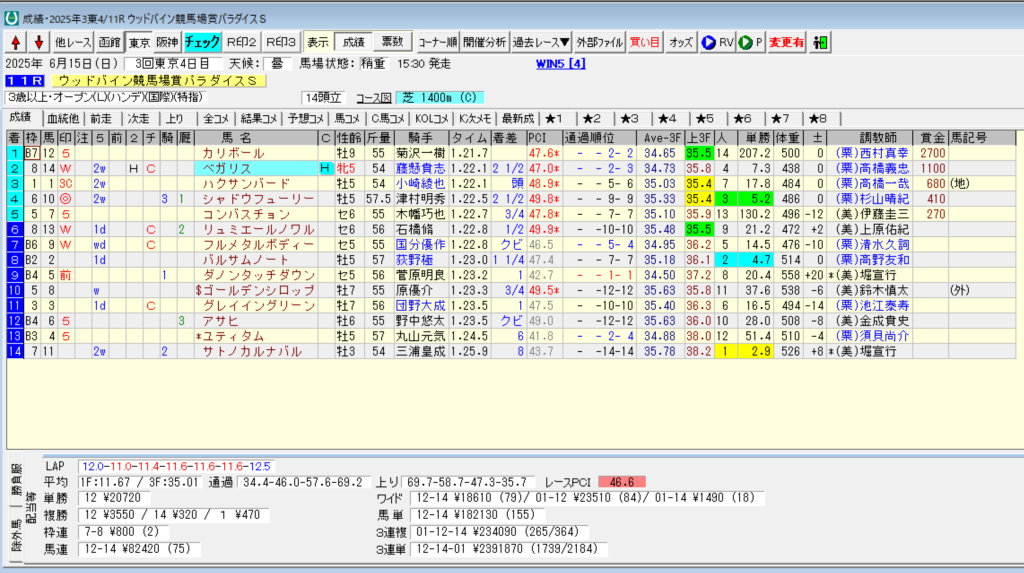
Task: Click the yellow race name ウッドバイン競馬場賞パラダイスS
Action: 159,80
